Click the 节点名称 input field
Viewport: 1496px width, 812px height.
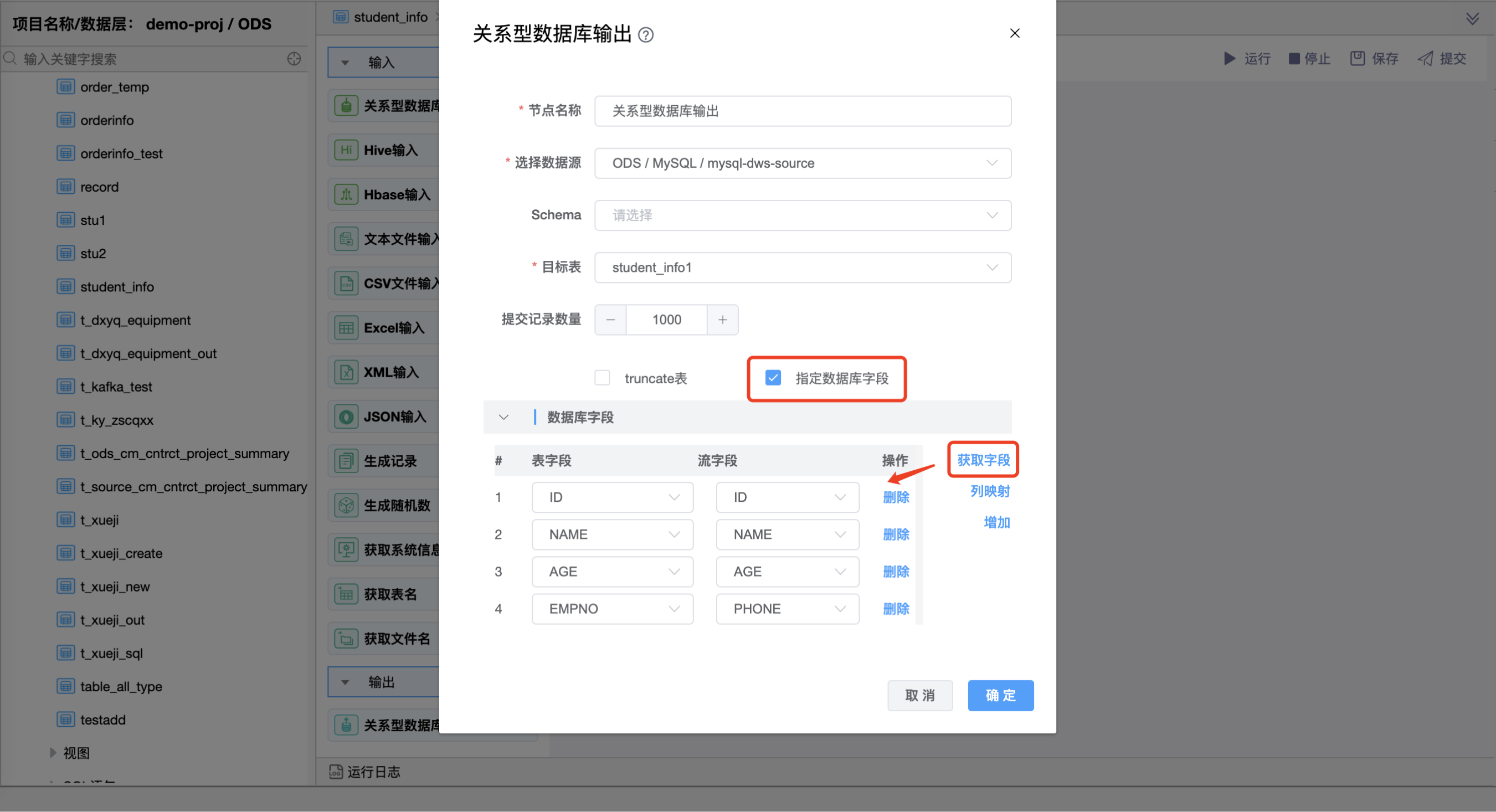(x=803, y=111)
